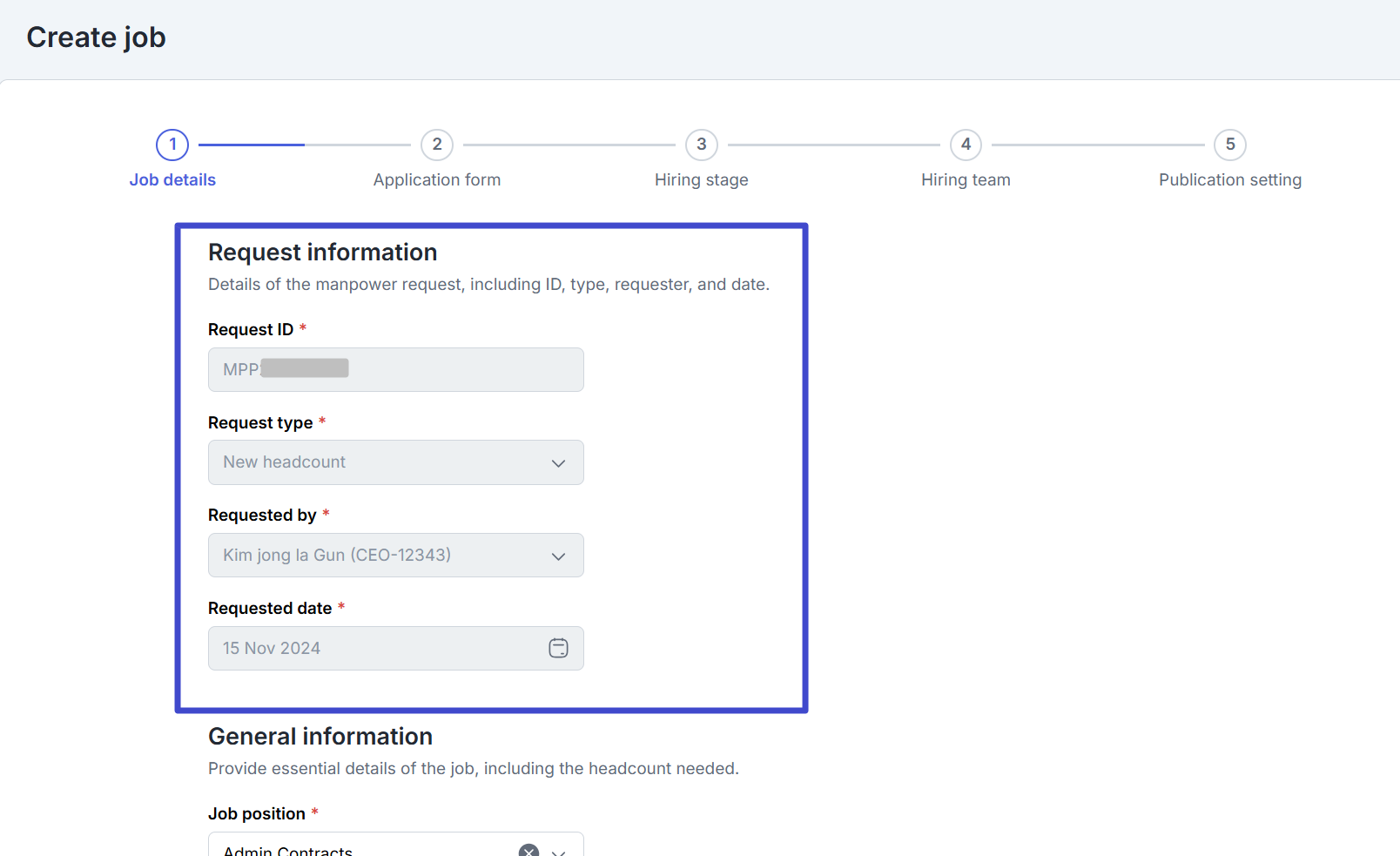
Task: Jump to the step 5 numbered circle
Action: (1230, 145)
